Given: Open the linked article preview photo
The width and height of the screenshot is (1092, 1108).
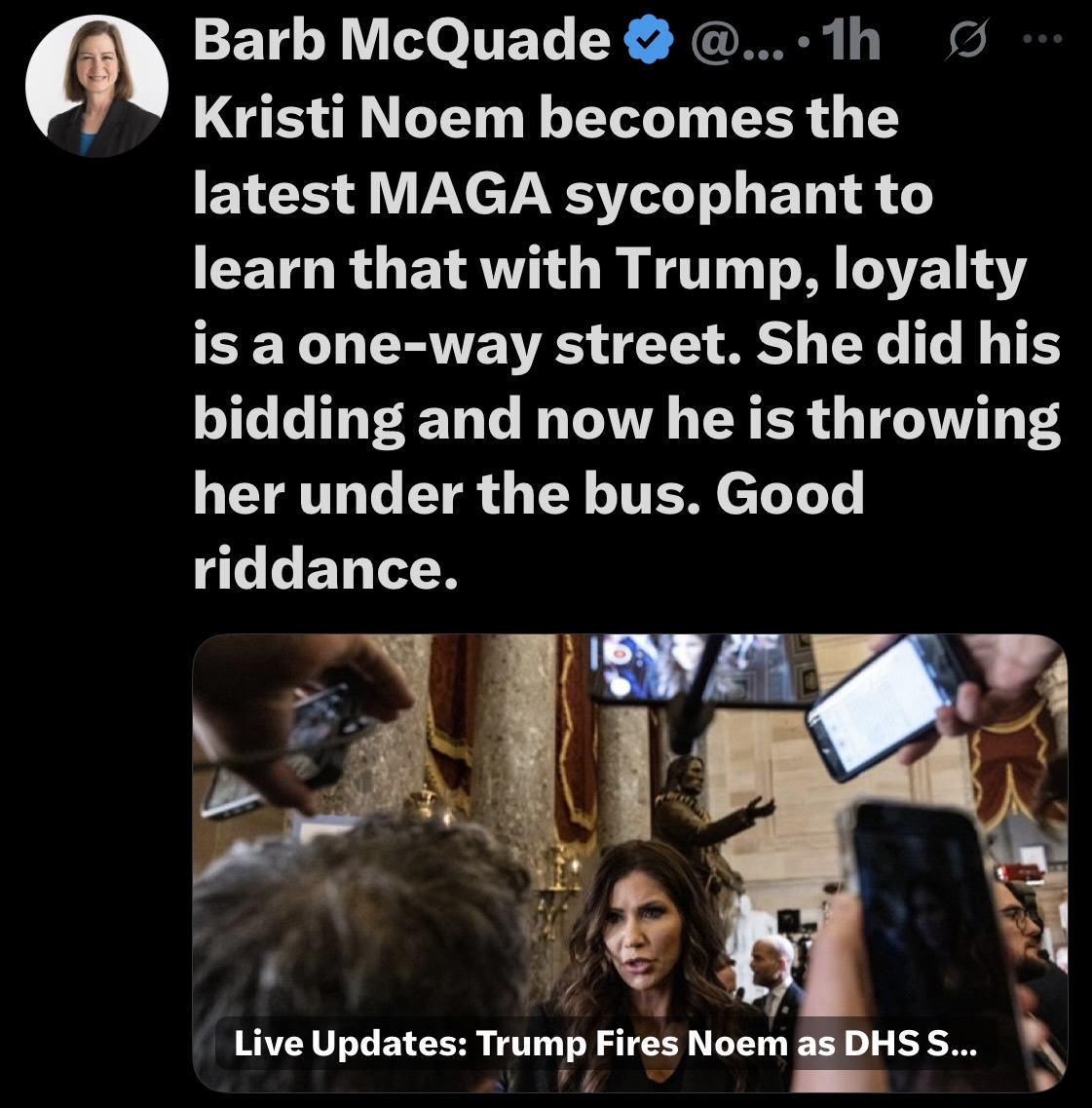Looking at the screenshot, I should pos(629,862).
